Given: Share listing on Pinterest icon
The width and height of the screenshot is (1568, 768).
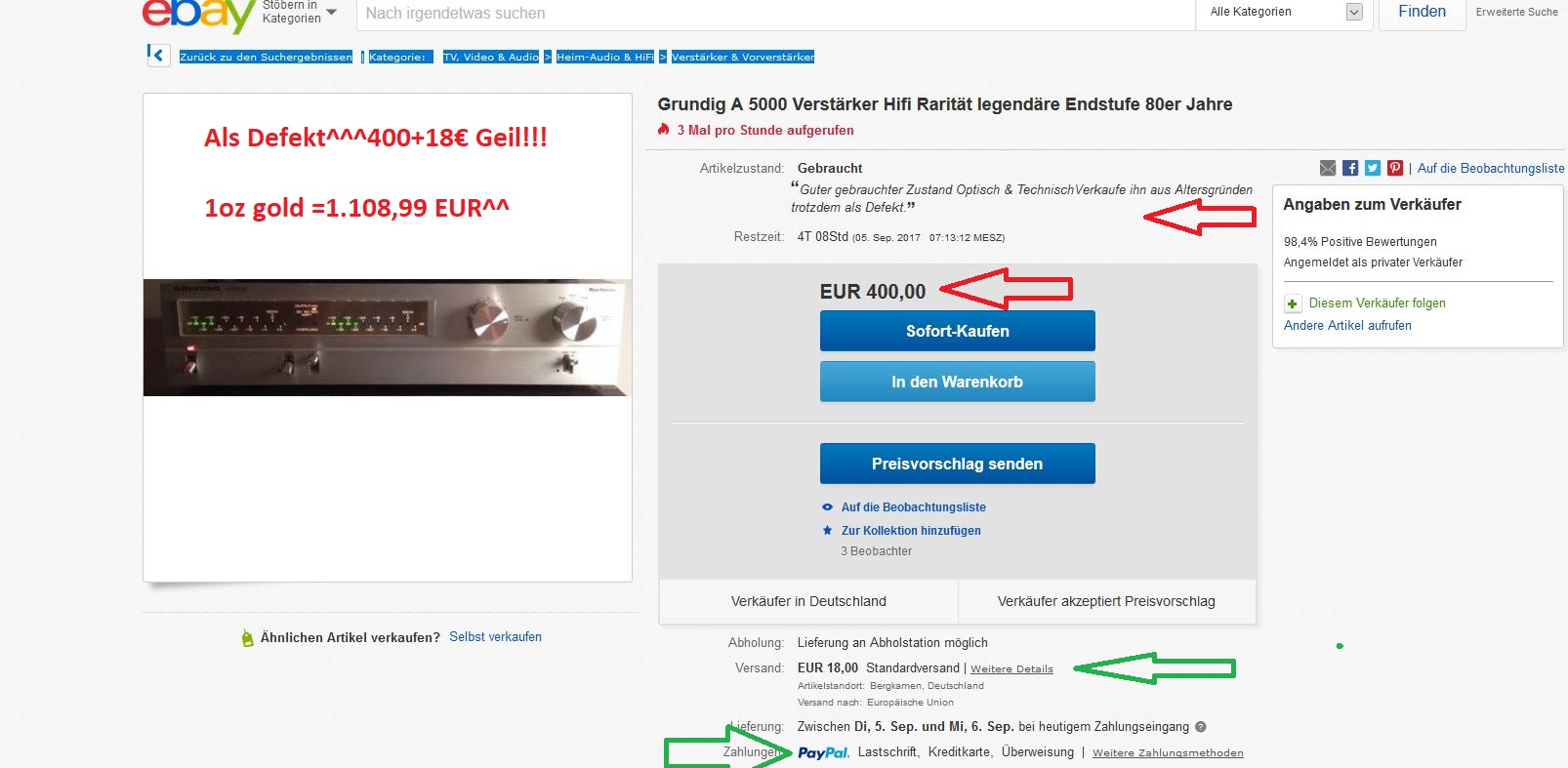Looking at the screenshot, I should 1395,168.
